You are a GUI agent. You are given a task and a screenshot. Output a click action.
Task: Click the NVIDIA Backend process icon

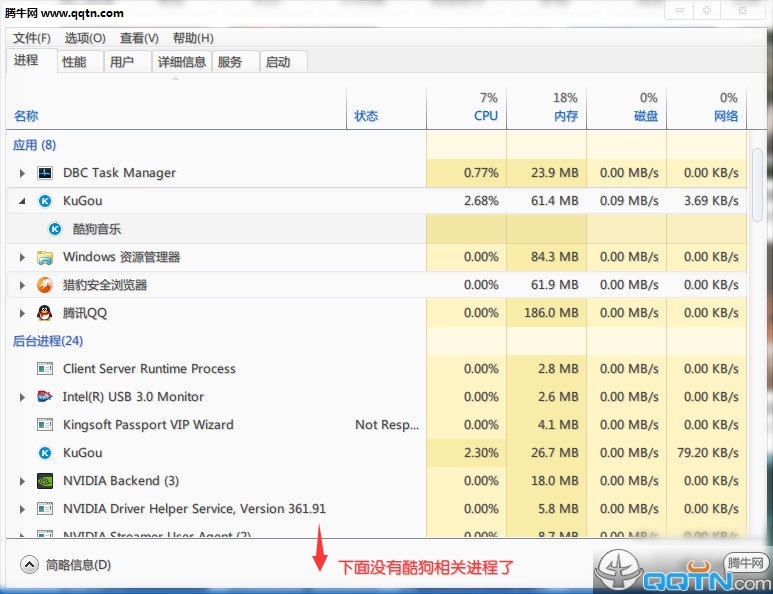point(45,481)
